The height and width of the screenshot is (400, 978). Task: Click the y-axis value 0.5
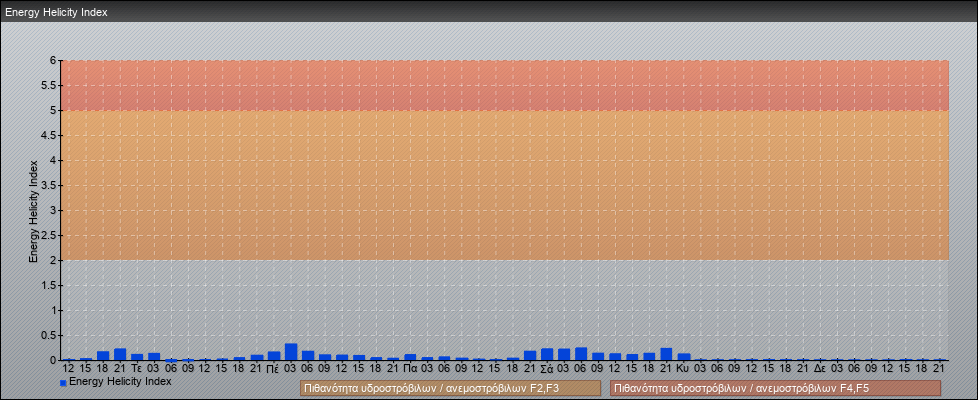click(50, 335)
